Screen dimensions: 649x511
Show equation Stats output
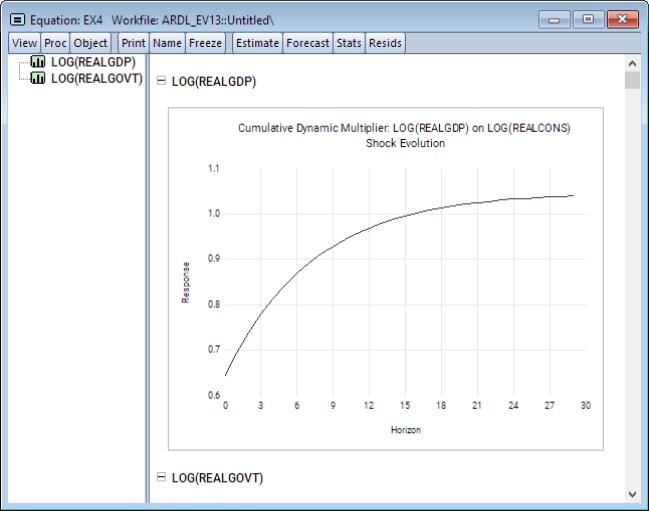tap(349, 43)
